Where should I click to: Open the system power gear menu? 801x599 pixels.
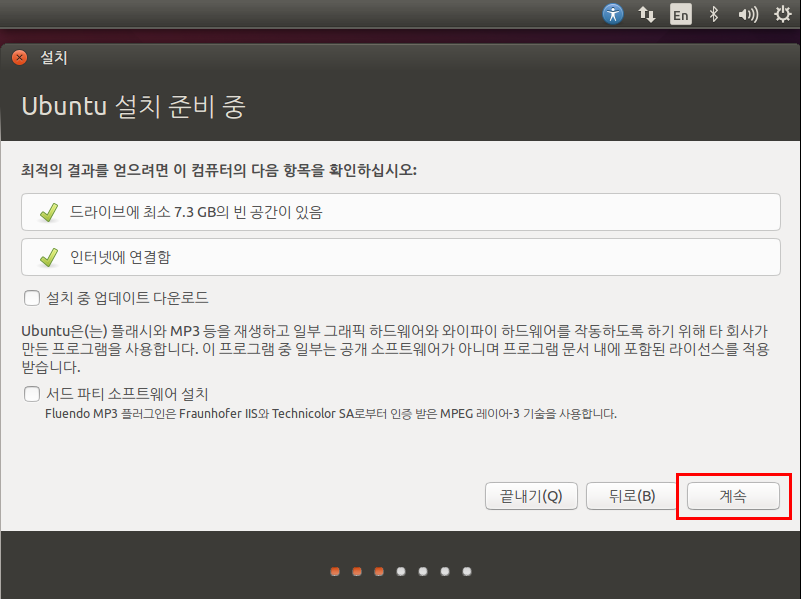[x=782, y=14]
